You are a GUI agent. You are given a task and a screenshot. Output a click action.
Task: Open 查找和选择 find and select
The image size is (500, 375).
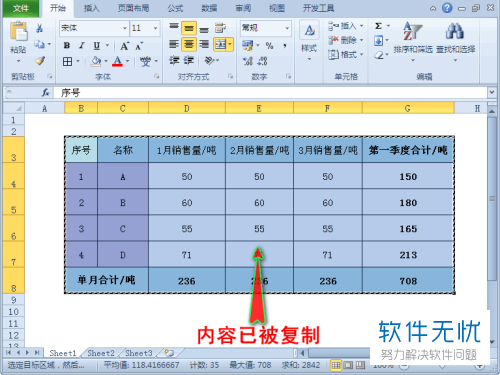pyautogui.click(x=455, y=41)
